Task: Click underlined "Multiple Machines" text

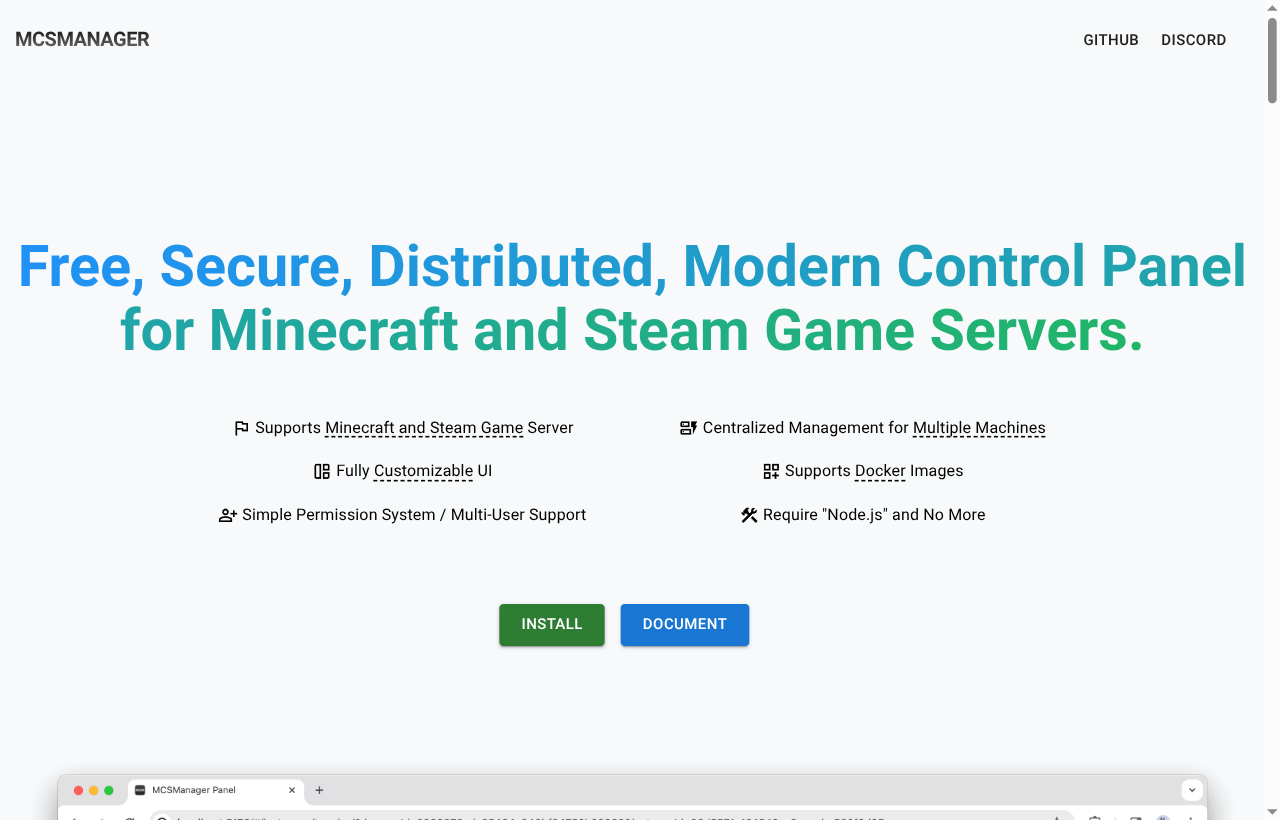Action: pos(979,428)
